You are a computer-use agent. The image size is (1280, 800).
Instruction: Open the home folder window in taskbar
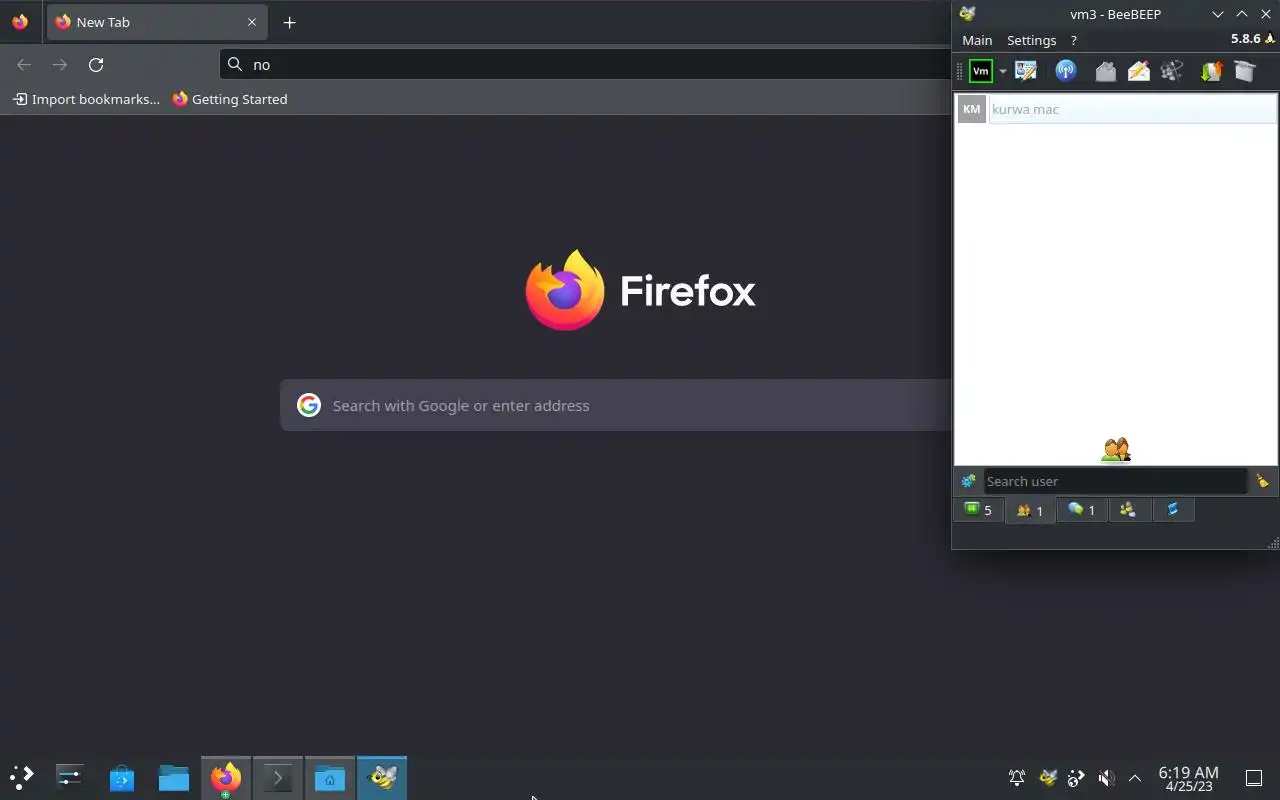pyautogui.click(x=330, y=777)
